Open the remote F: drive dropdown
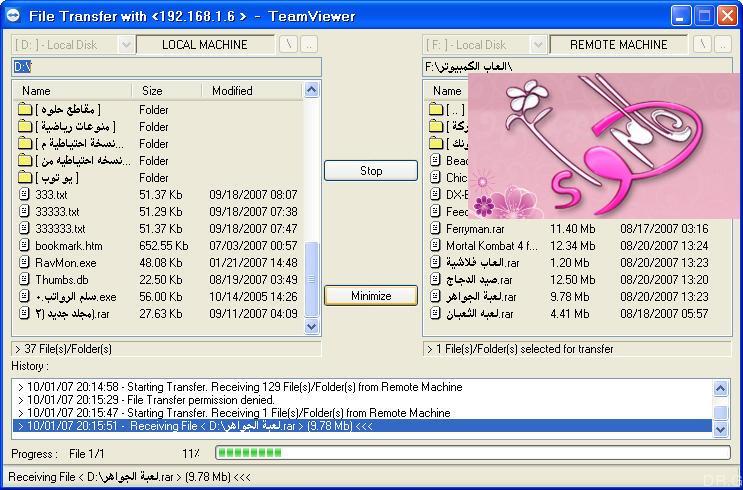The height and width of the screenshot is (490, 743). click(537, 45)
